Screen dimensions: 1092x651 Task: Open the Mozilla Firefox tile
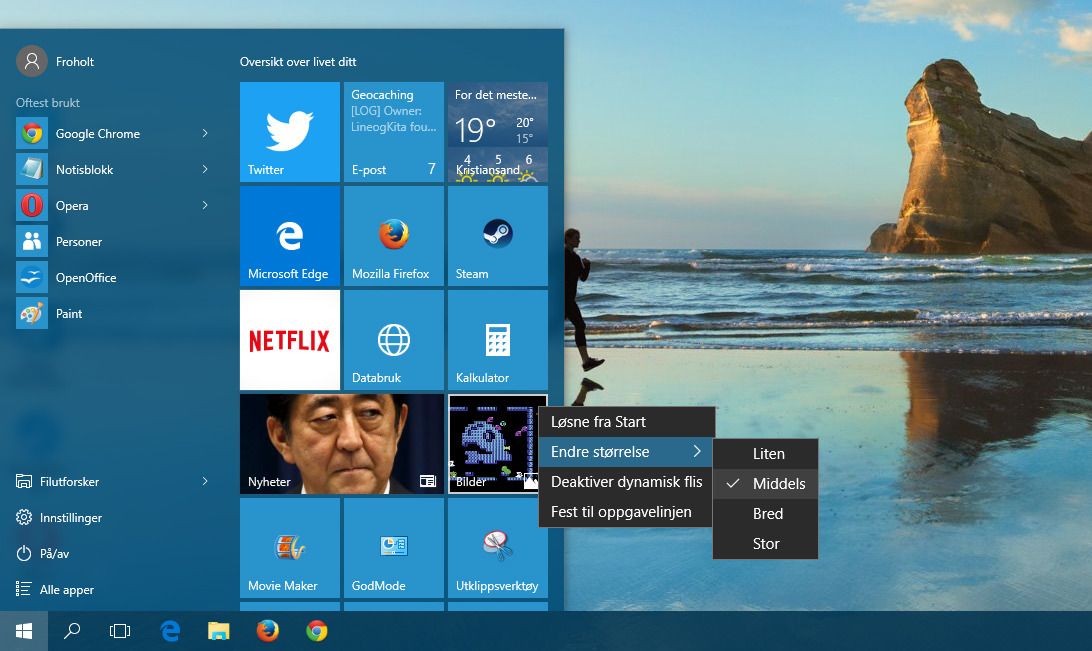(394, 236)
